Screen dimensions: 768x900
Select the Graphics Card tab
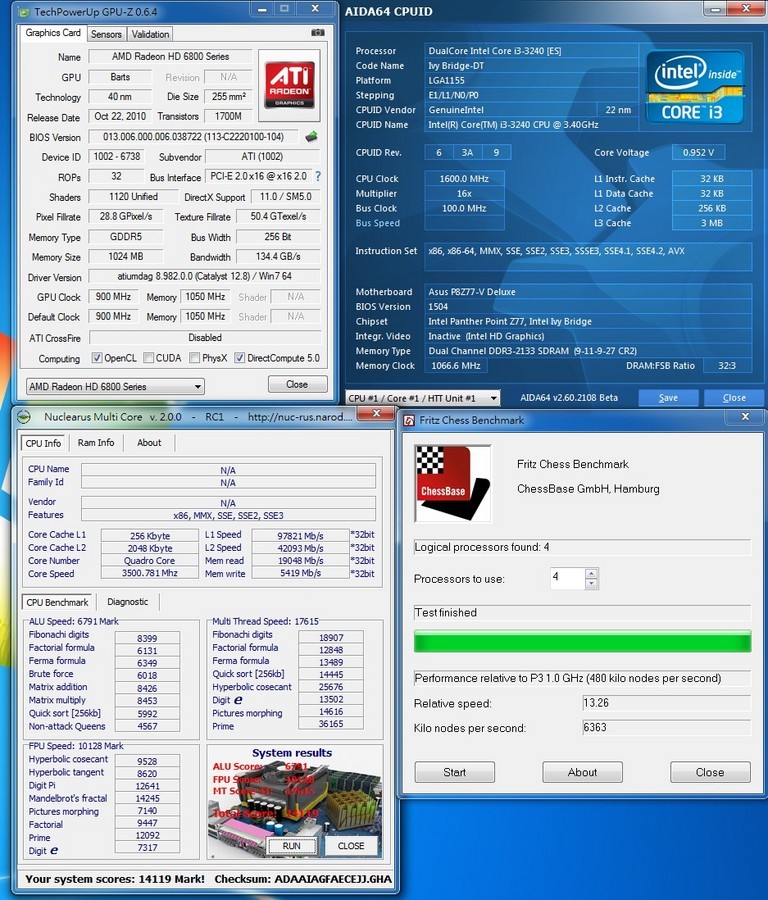click(53, 33)
